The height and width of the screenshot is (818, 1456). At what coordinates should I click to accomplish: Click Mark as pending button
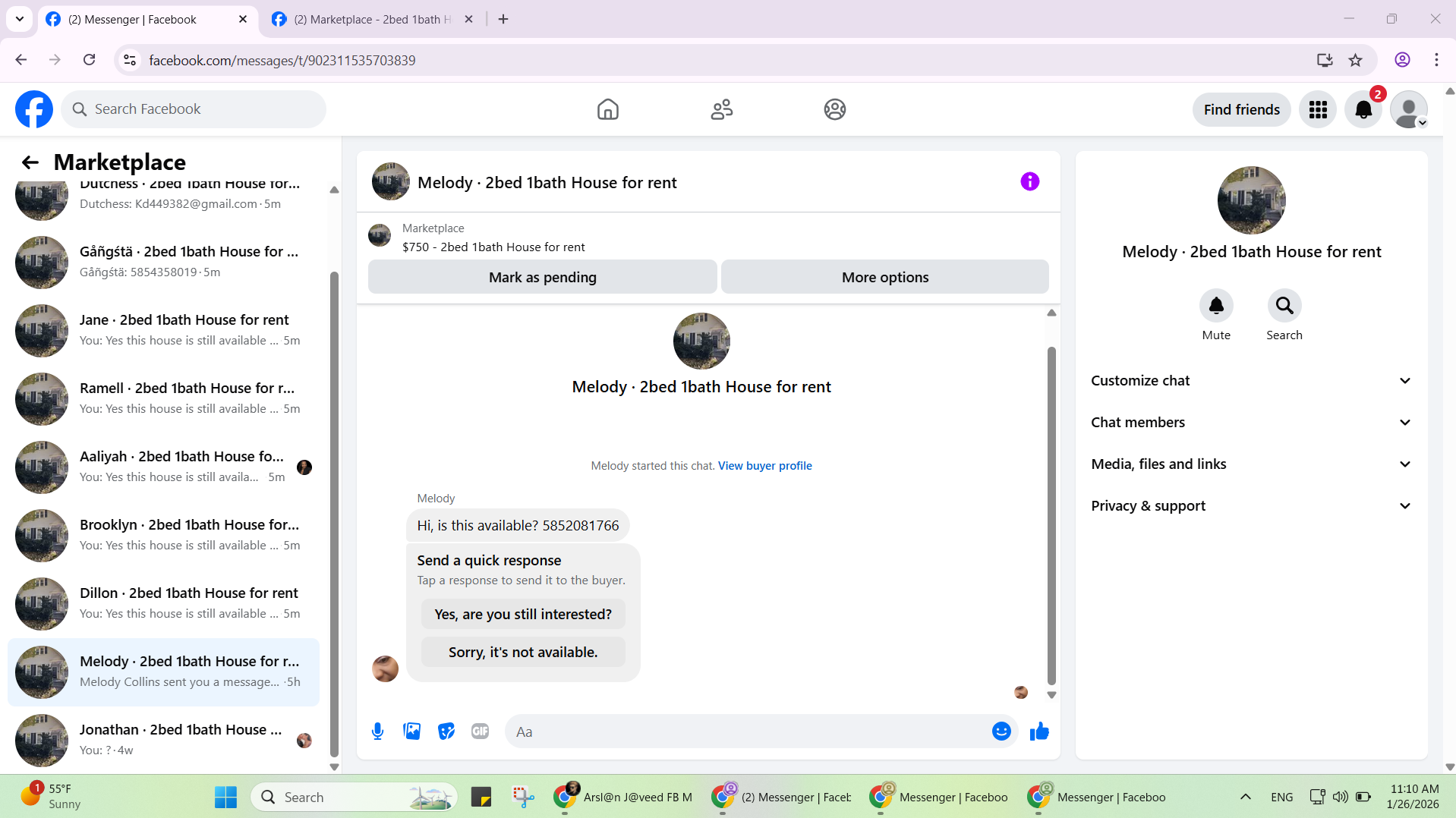(542, 278)
